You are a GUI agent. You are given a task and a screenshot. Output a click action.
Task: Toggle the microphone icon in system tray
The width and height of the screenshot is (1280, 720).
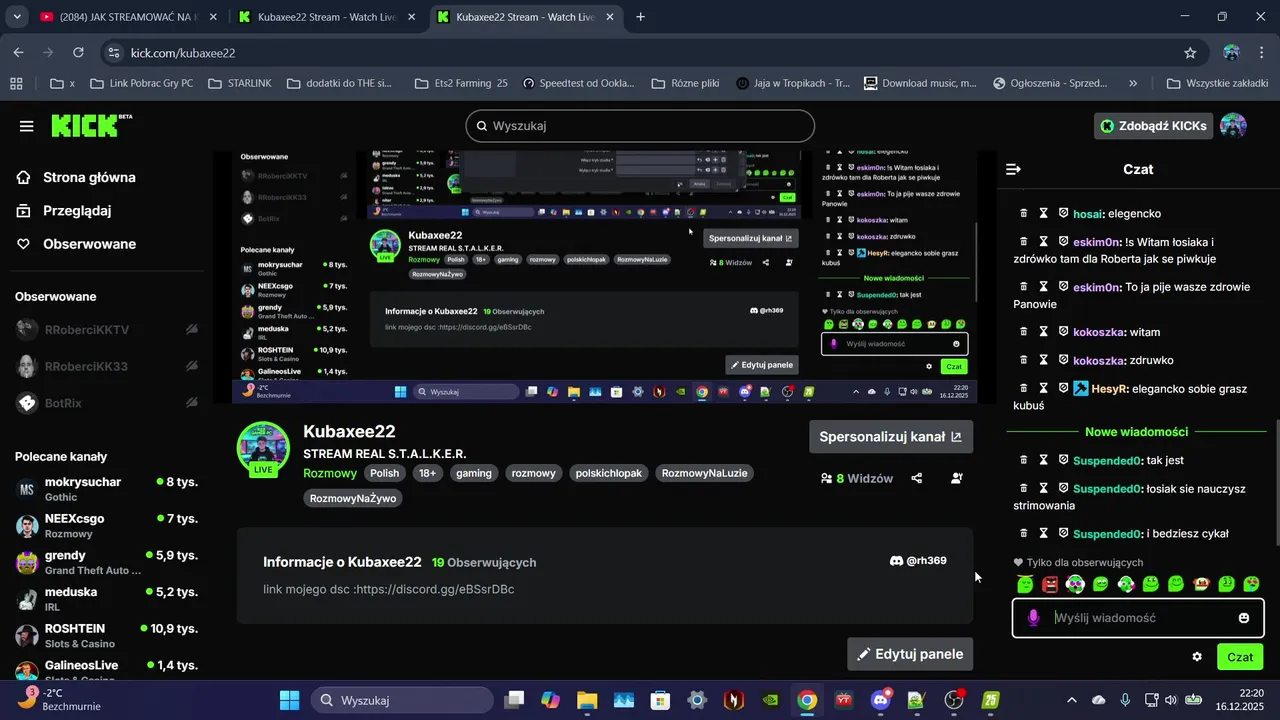coord(1125,700)
